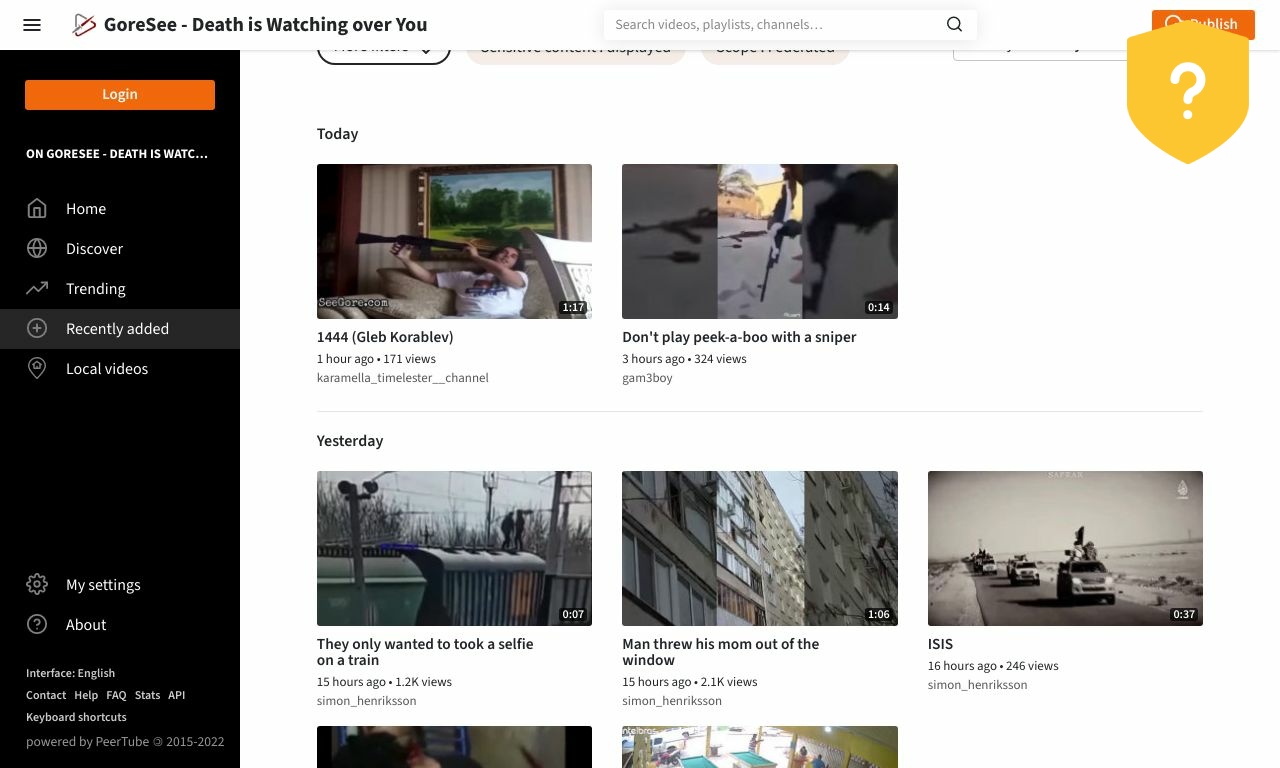Open the hamburger menu icon

[32, 25]
